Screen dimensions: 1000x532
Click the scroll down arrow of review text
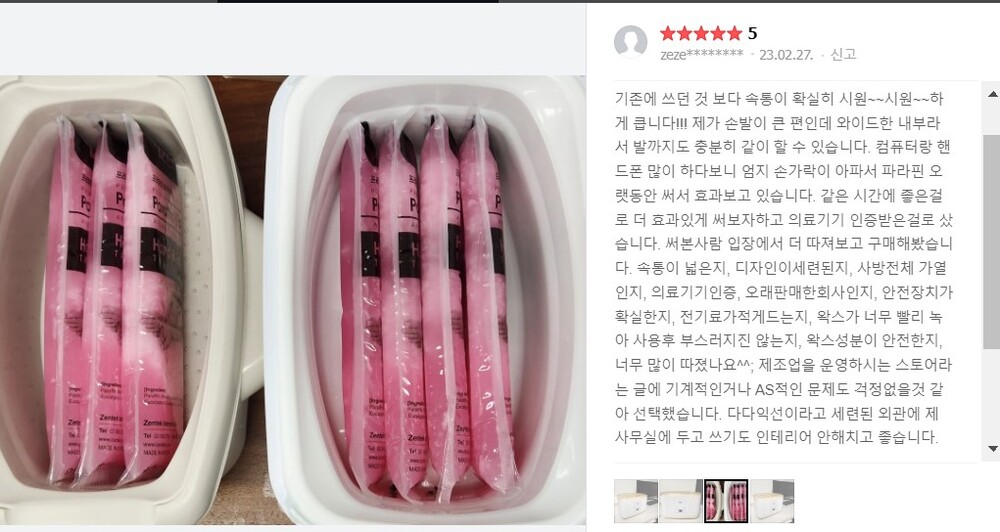tap(992, 449)
